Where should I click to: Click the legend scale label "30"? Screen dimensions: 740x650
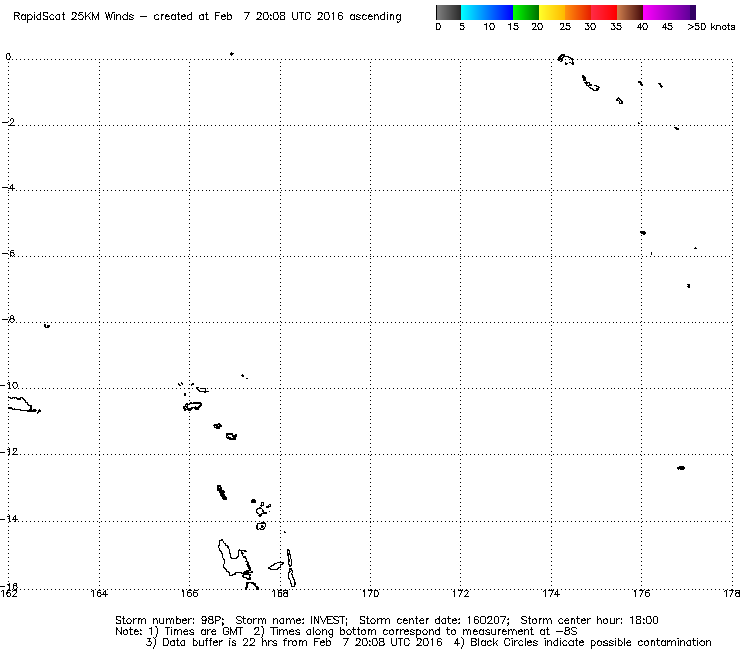[590, 27]
